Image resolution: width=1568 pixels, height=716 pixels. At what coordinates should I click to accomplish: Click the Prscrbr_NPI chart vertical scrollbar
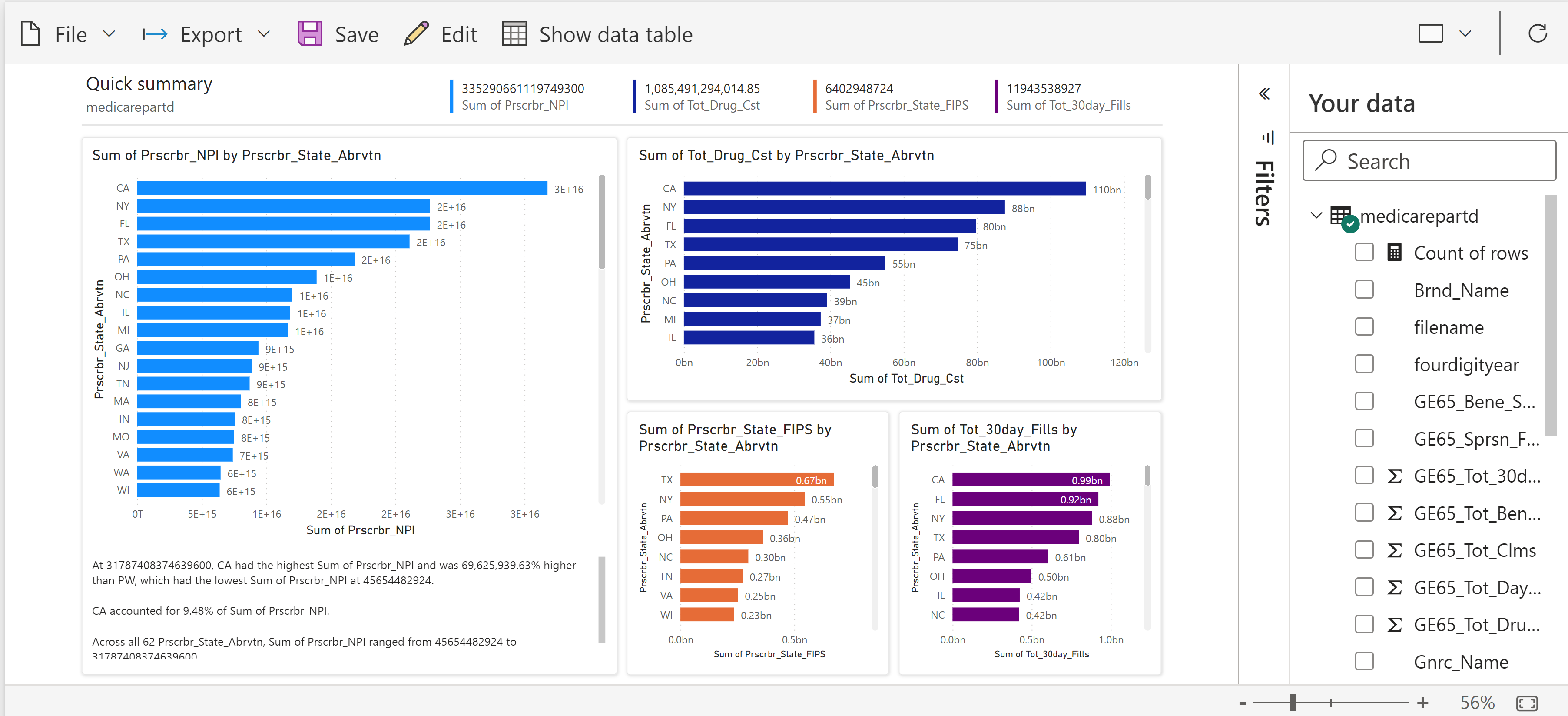click(601, 222)
